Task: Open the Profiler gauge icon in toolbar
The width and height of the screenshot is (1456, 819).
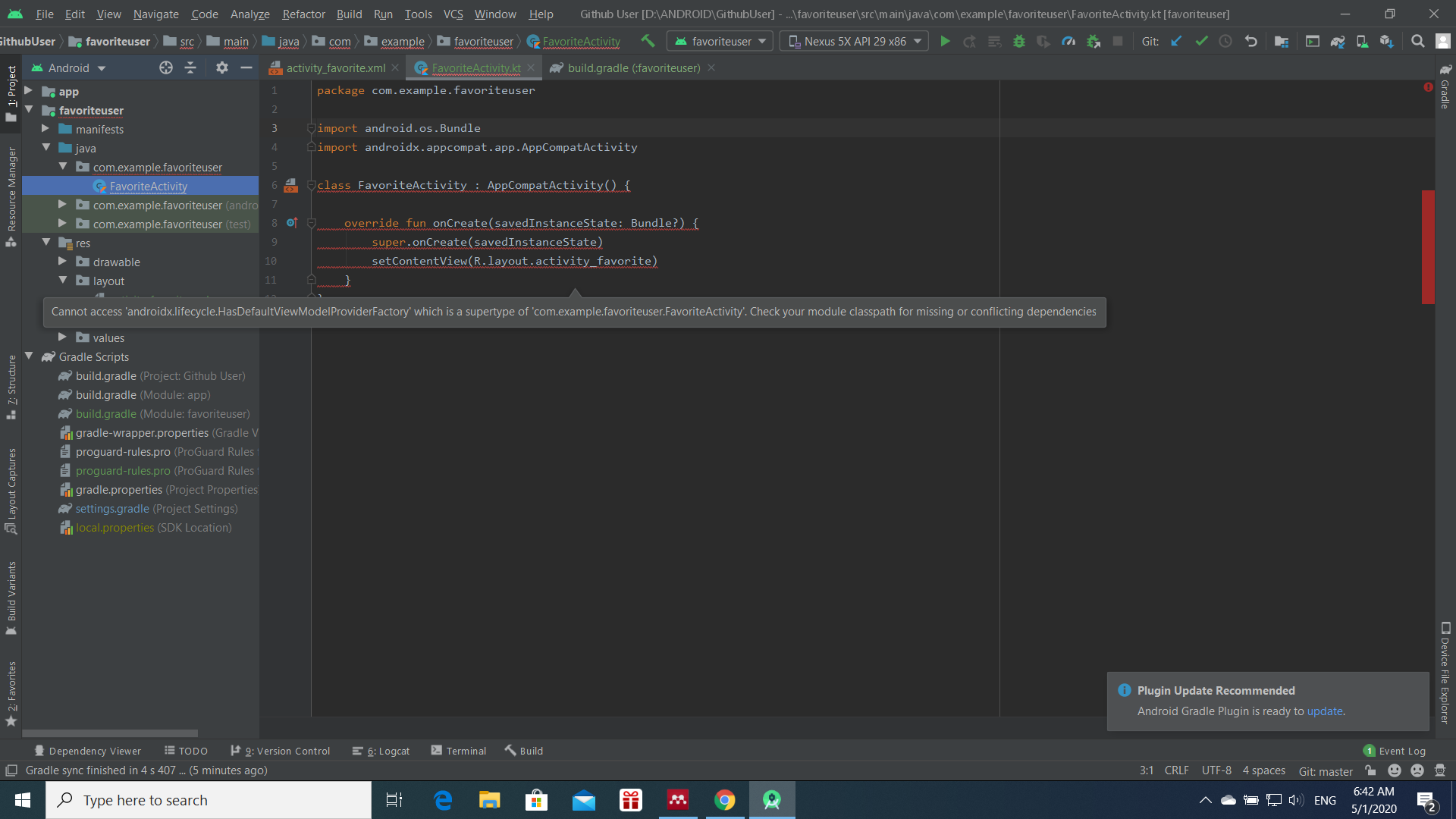Action: coord(1068,42)
